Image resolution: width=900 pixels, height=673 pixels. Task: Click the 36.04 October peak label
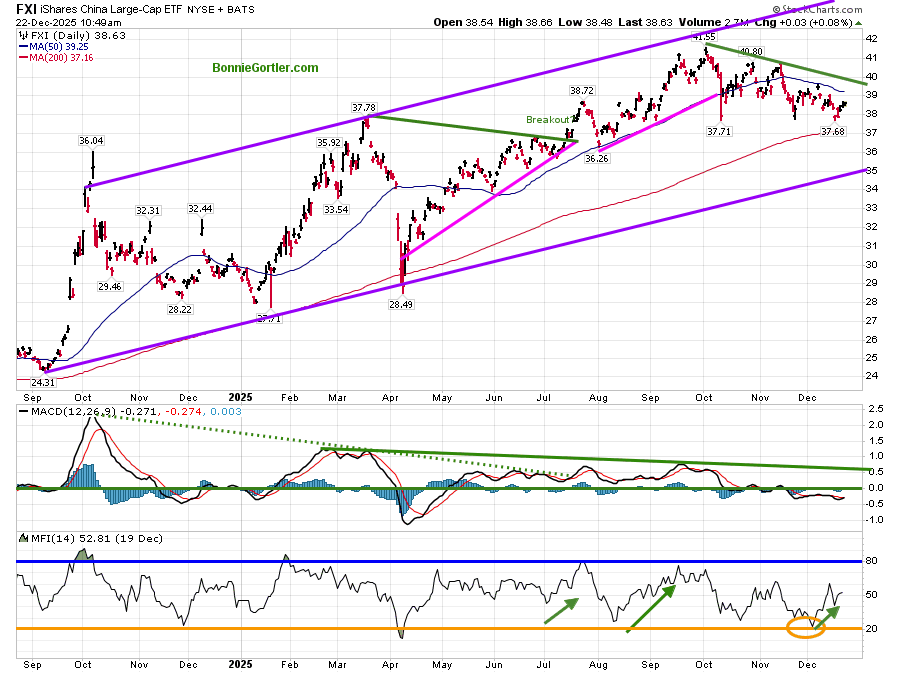pos(92,142)
